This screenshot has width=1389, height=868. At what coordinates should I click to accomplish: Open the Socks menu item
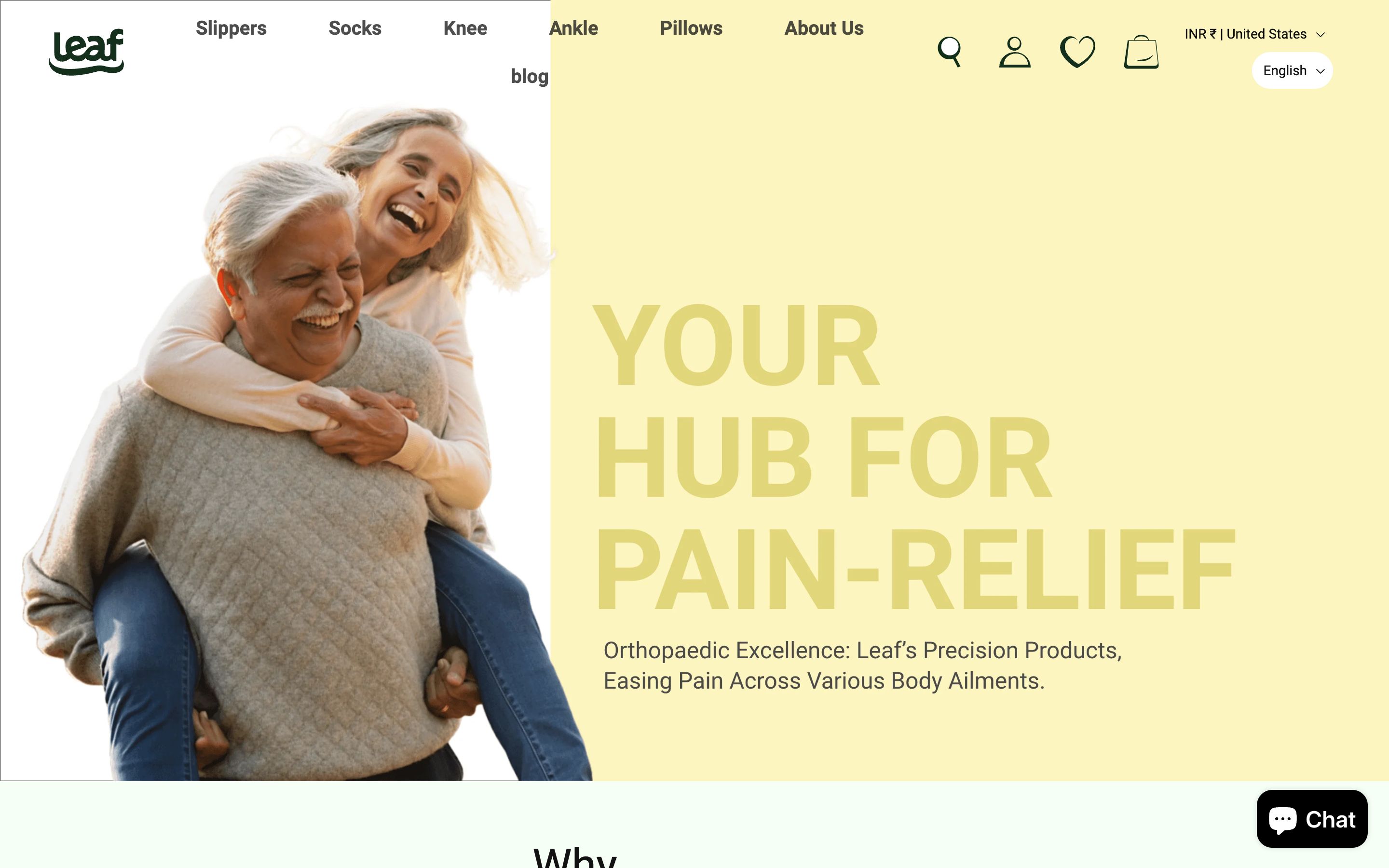click(354, 28)
